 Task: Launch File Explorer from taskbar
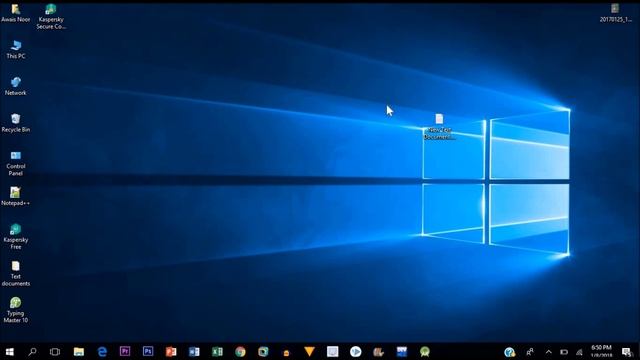[x=79, y=351]
